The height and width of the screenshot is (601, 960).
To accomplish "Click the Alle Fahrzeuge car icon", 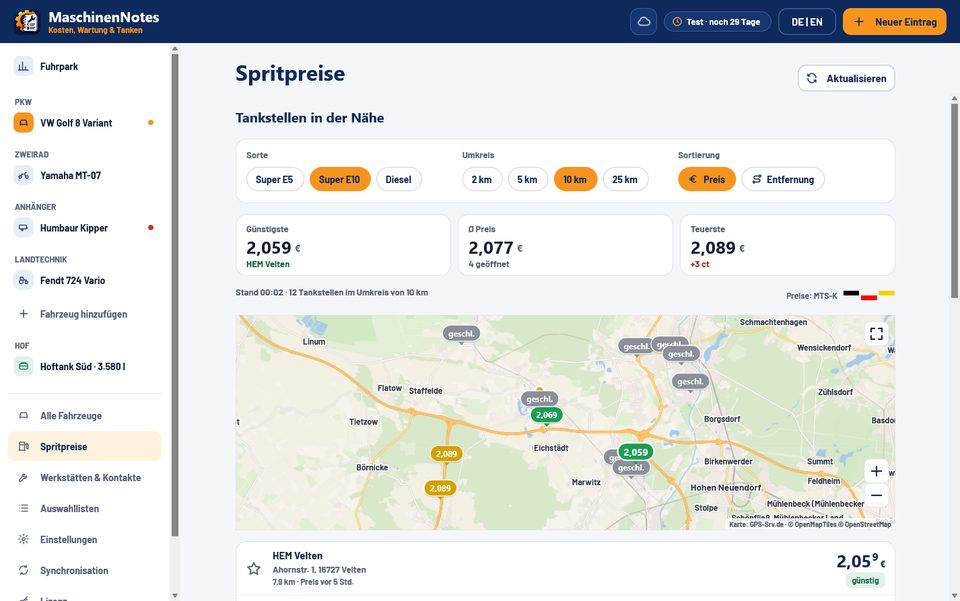I will pos(23,416).
